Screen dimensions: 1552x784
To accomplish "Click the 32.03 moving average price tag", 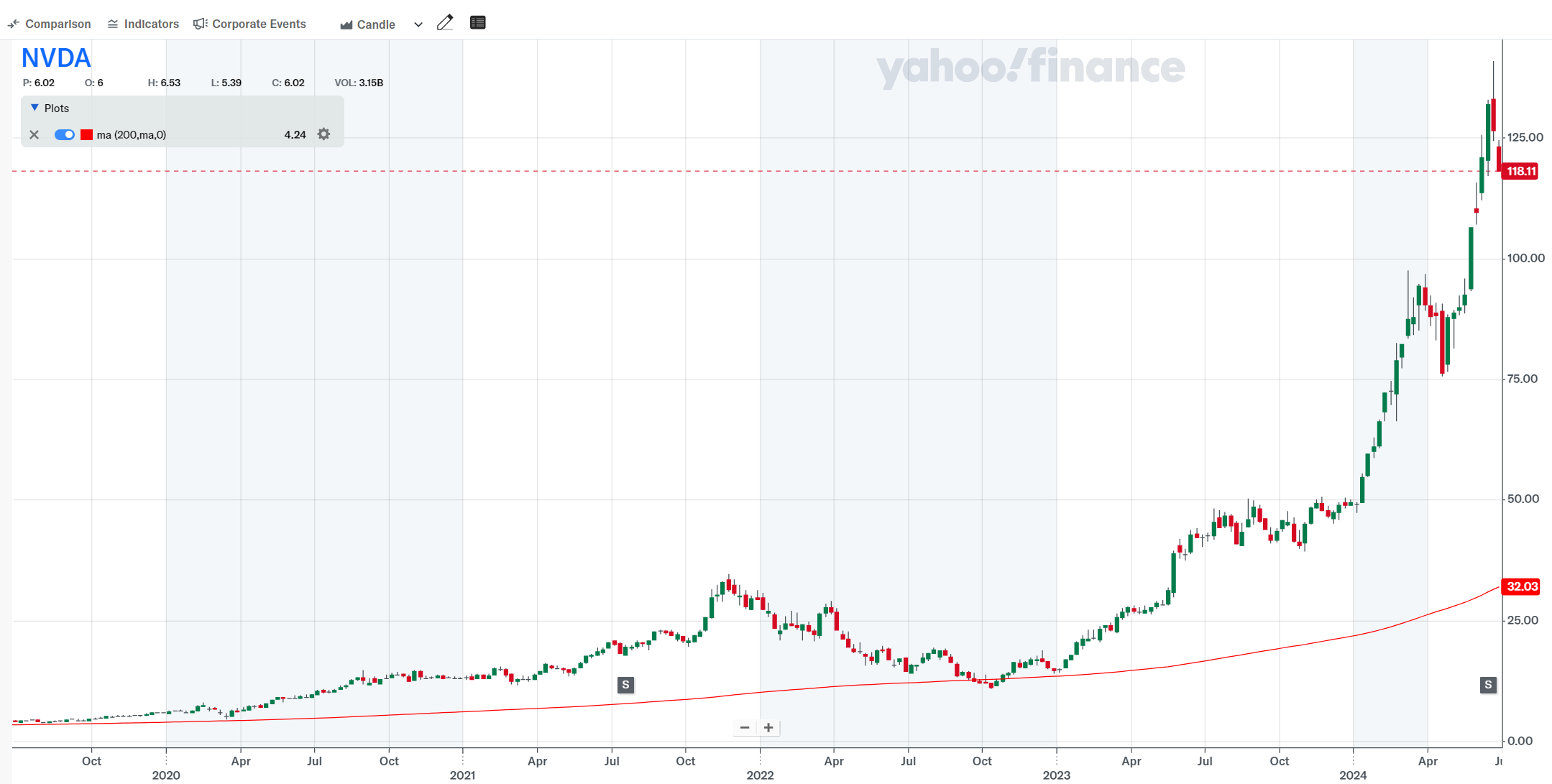I will pos(1520,586).
